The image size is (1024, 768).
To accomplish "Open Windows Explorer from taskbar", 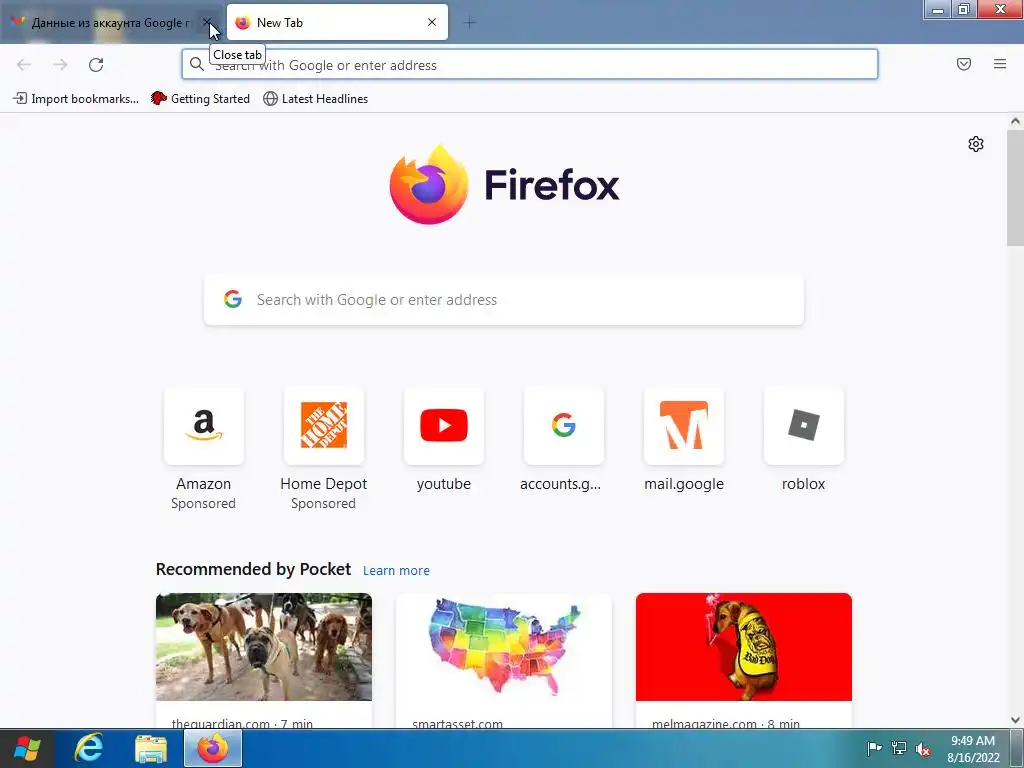I will (x=151, y=748).
